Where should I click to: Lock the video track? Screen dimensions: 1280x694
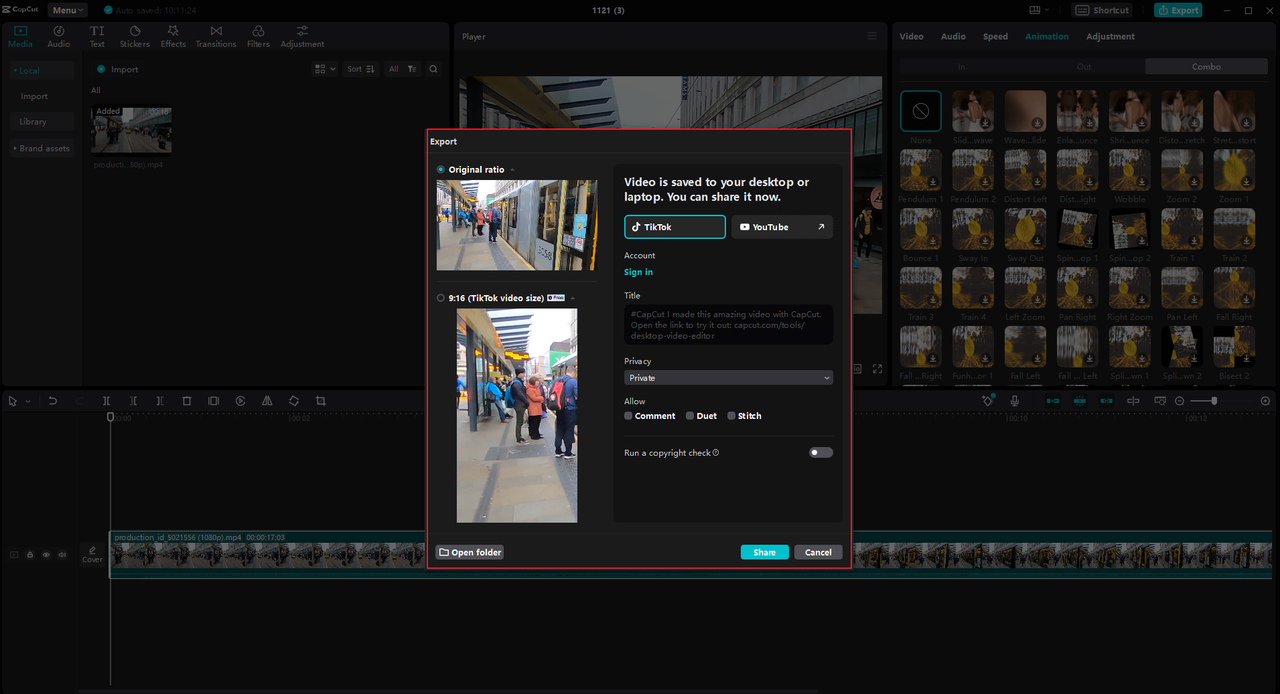pos(30,554)
